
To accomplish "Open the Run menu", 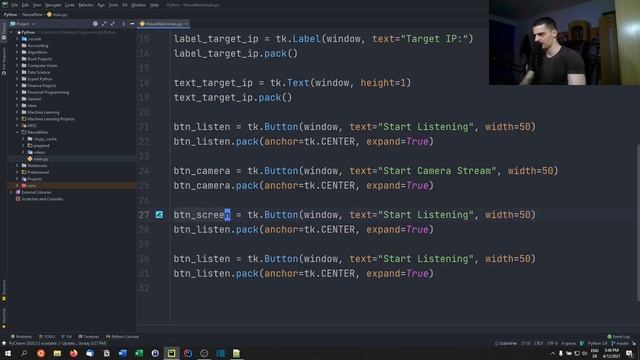I will pyautogui.click(x=101, y=5).
